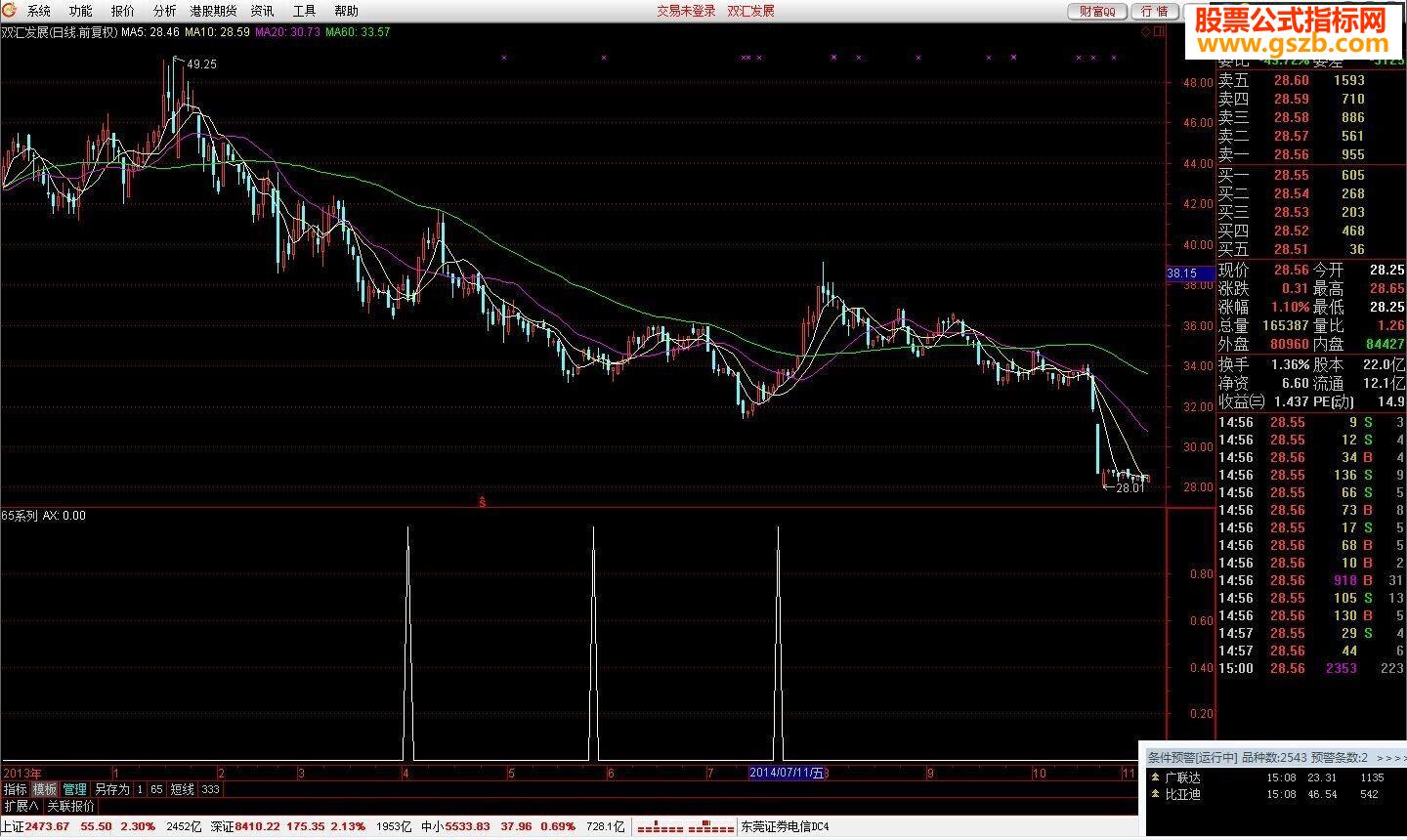Click the 买五 price 28.51 row

[1311, 249]
